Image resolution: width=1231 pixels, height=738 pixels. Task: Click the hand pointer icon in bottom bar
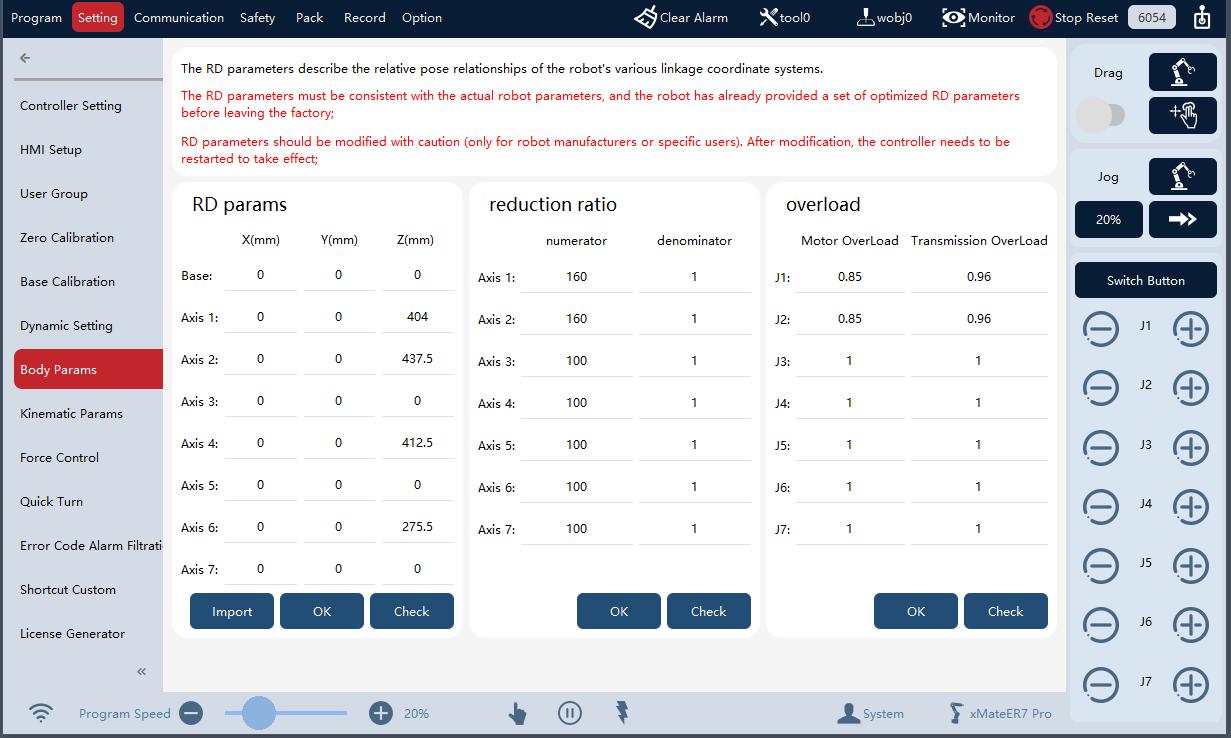[x=517, y=713]
